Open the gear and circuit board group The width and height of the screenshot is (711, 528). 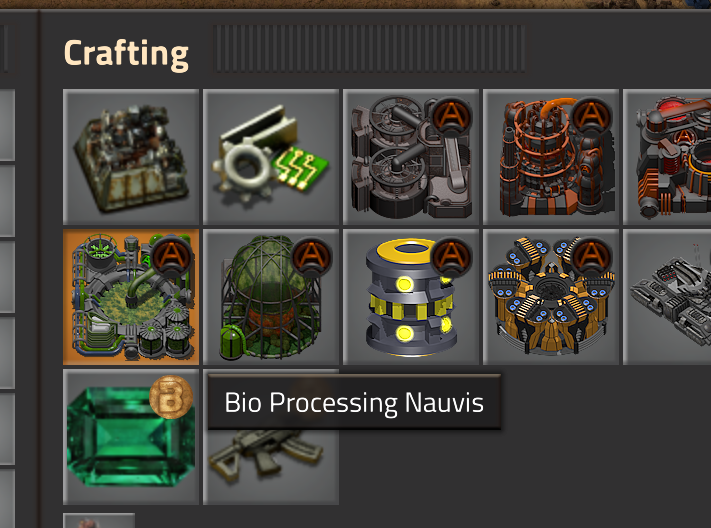(x=271, y=157)
